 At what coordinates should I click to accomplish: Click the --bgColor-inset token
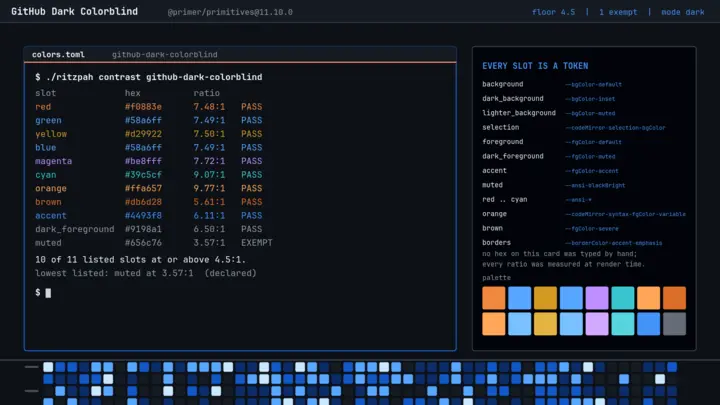pos(590,99)
